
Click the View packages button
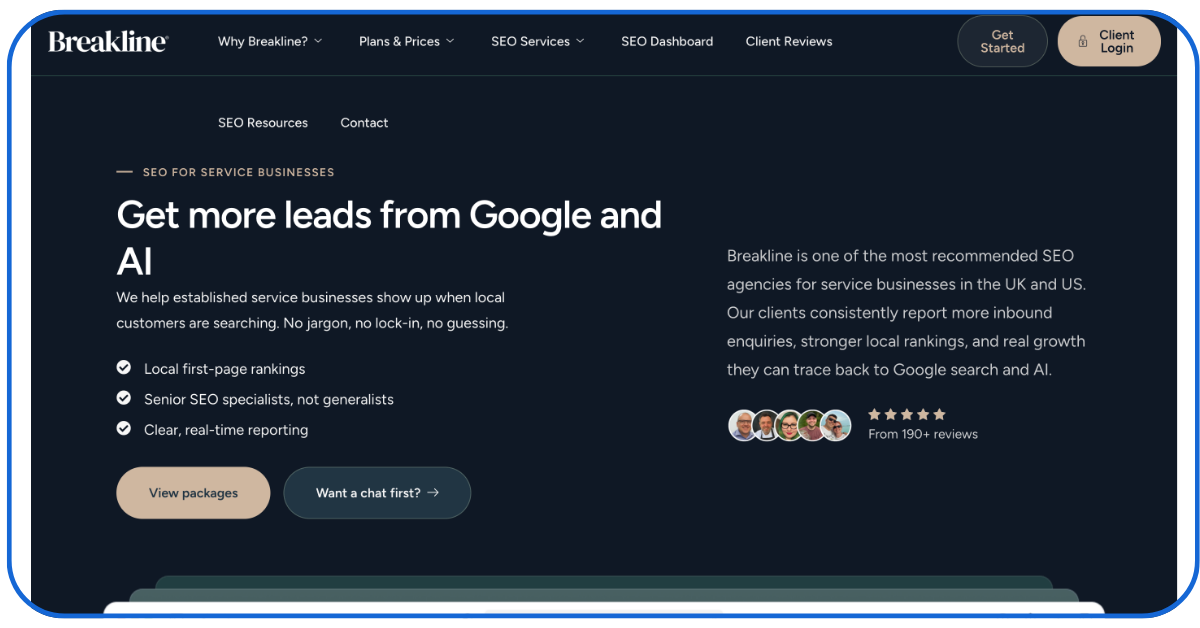click(193, 492)
